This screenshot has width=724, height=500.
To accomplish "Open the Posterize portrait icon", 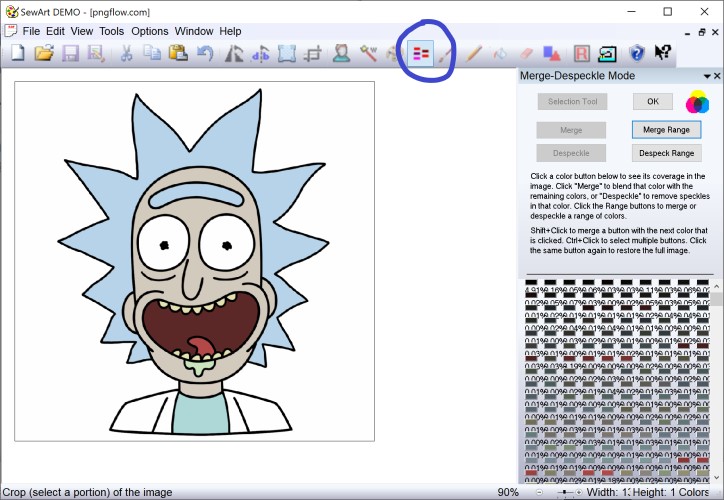I will pyautogui.click(x=341, y=54).
